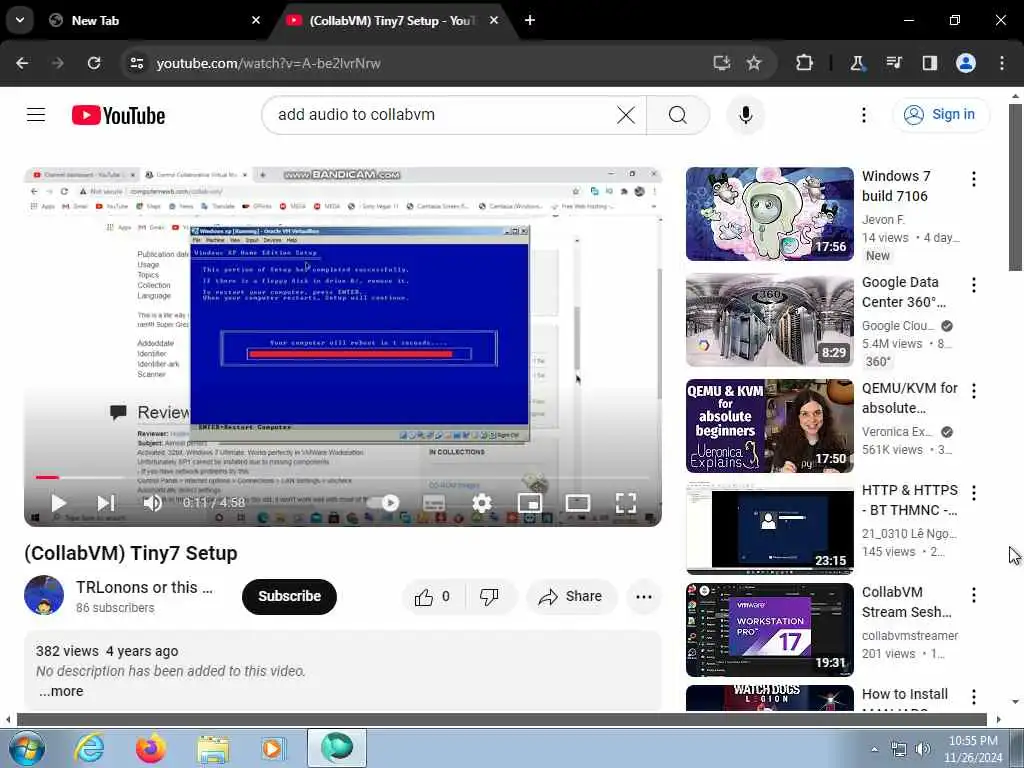Open Chrome three-dot menu
1024x768 pixels.
[1002, 63]
